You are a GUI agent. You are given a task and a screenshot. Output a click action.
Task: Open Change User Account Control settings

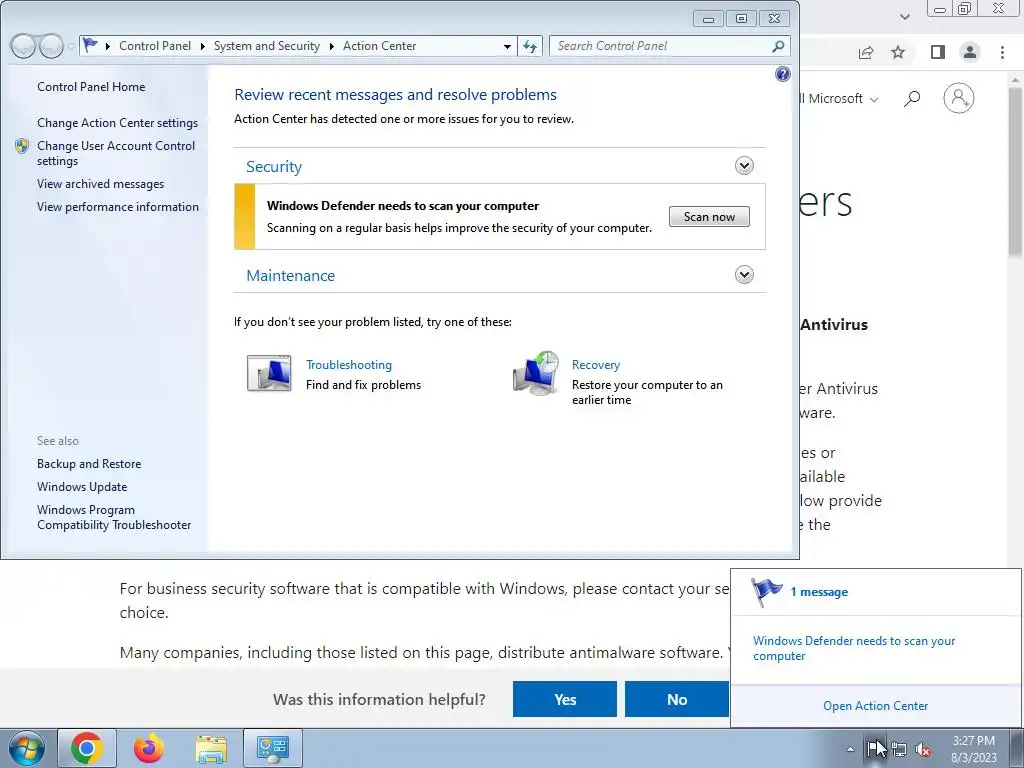[x=116, y=153]
